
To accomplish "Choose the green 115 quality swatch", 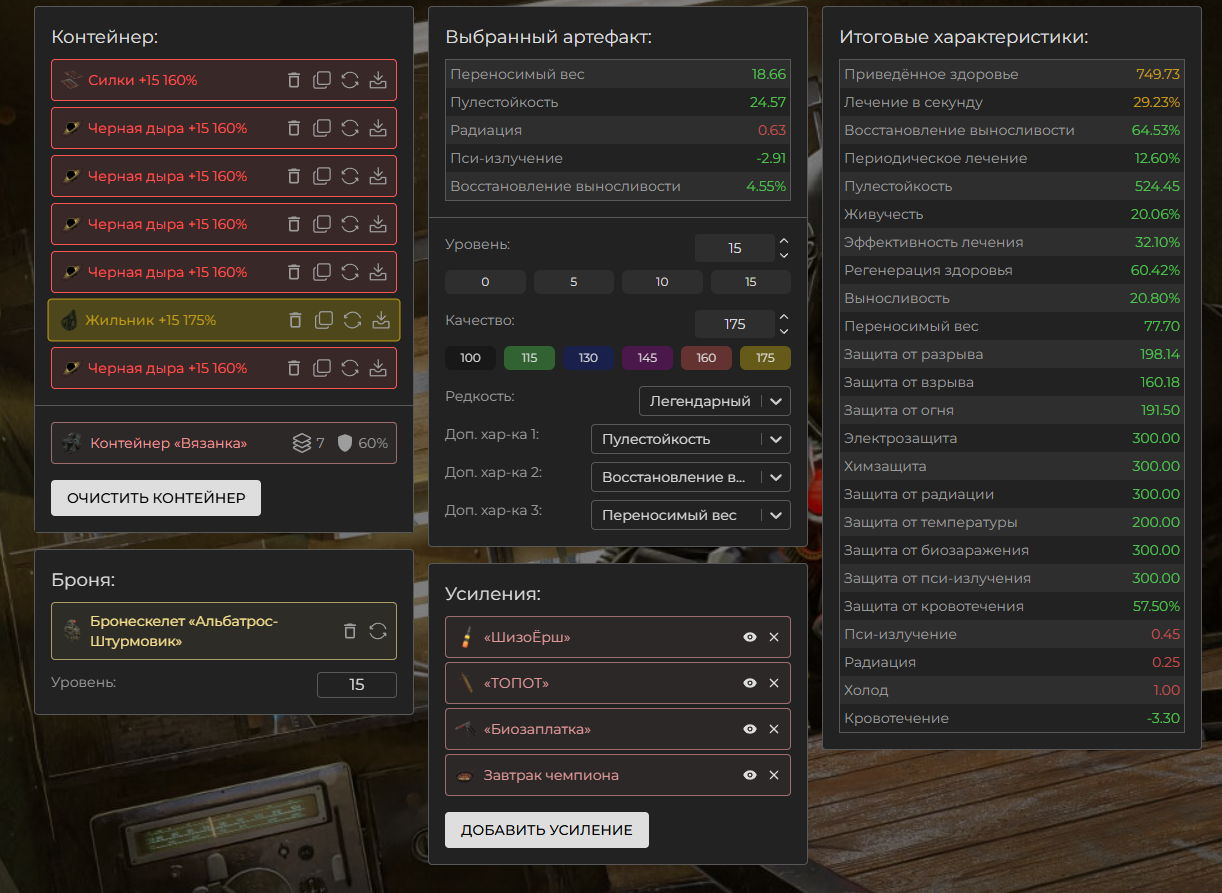I will [x=529, y=358].
